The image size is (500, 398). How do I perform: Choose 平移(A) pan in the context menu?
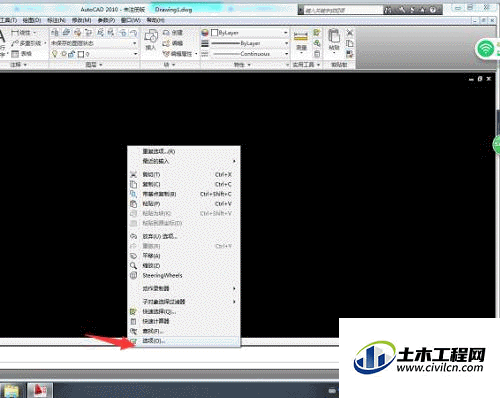coord(184,256)
